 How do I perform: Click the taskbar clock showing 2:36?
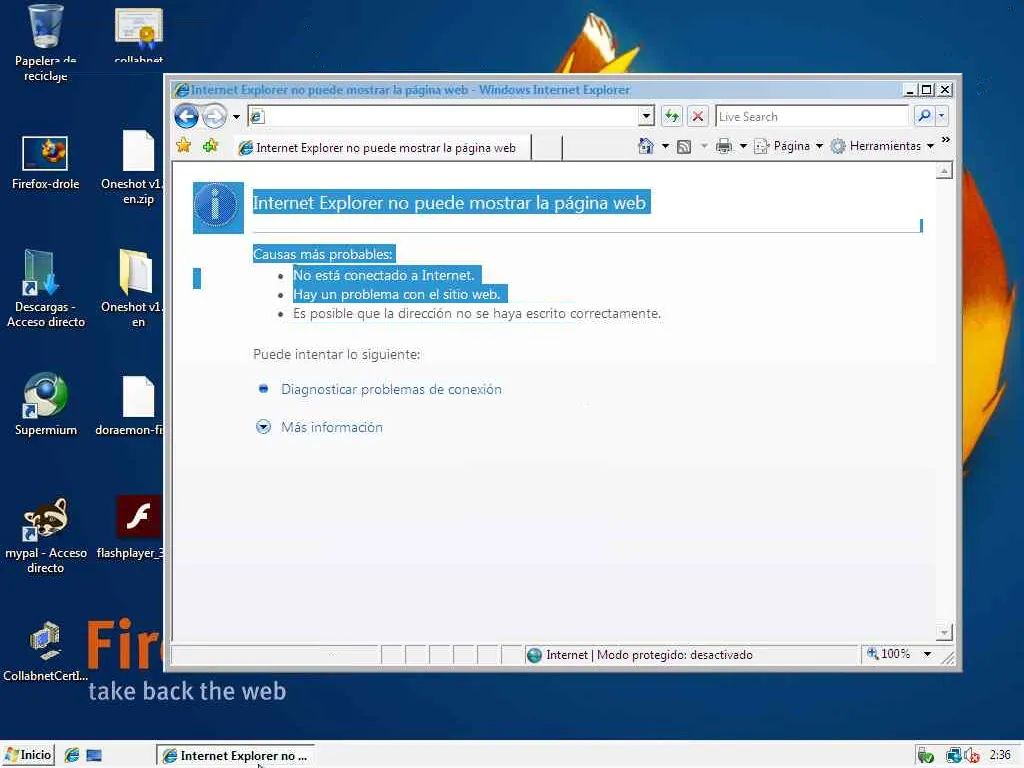click(1000, 755)
